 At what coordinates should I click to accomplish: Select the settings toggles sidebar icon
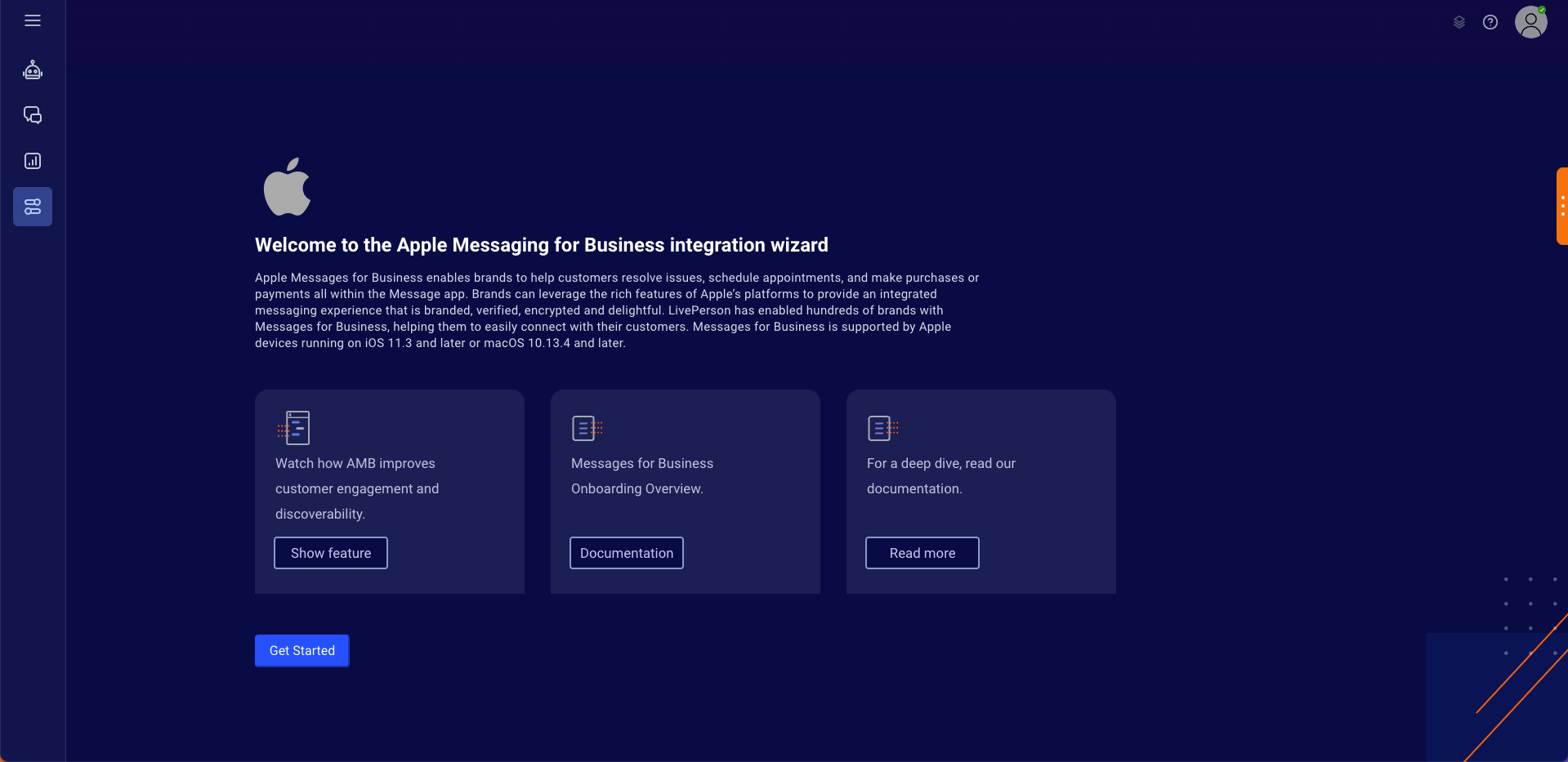[x=33, y=207]
